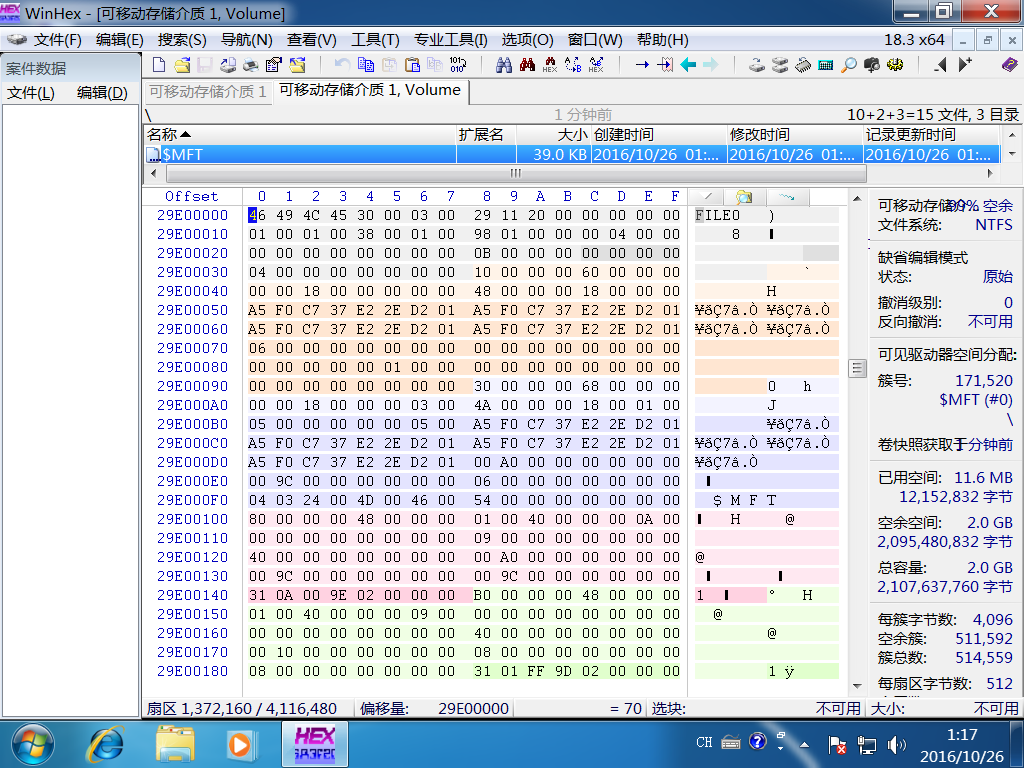
Task: Open the 编辑(E) menu
Action: (x=120, y=40)
